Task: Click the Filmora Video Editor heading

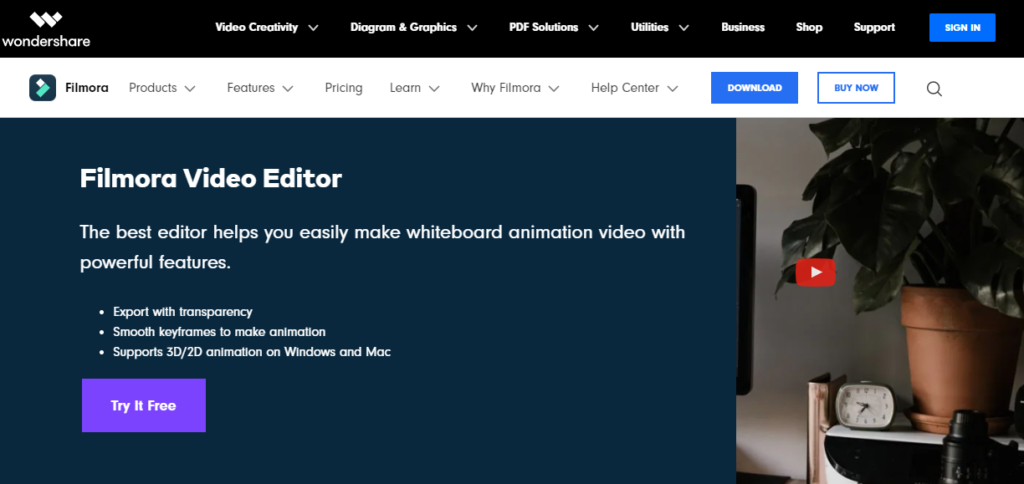Action: (210, 178)
